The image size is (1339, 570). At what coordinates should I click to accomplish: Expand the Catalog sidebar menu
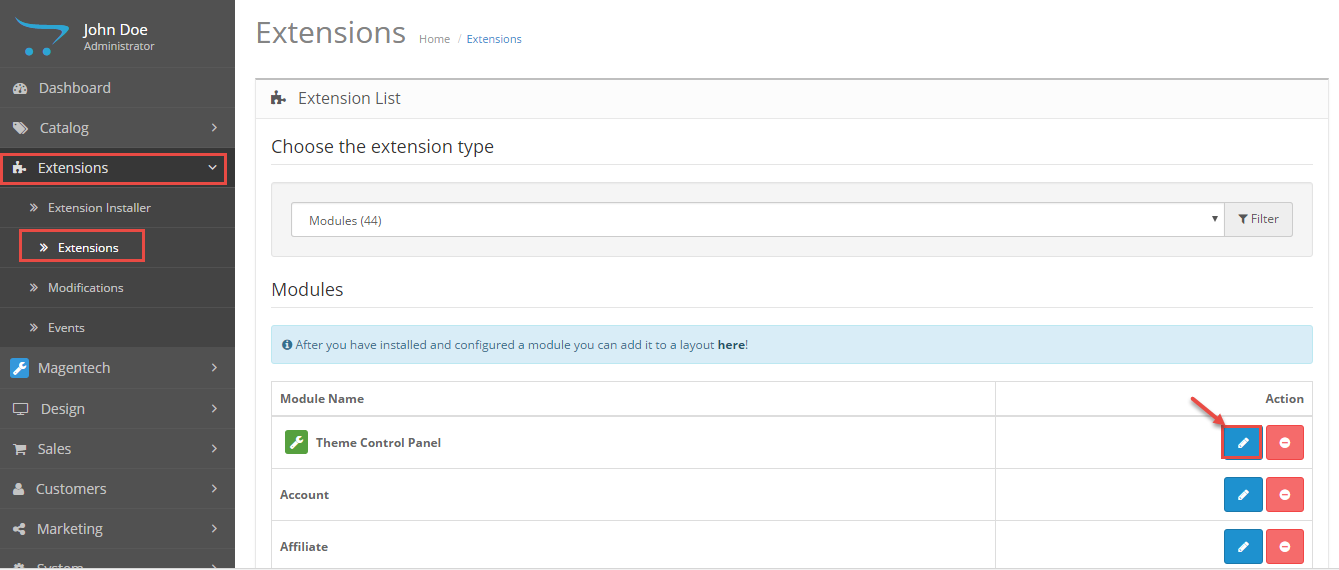click(64, 128)
